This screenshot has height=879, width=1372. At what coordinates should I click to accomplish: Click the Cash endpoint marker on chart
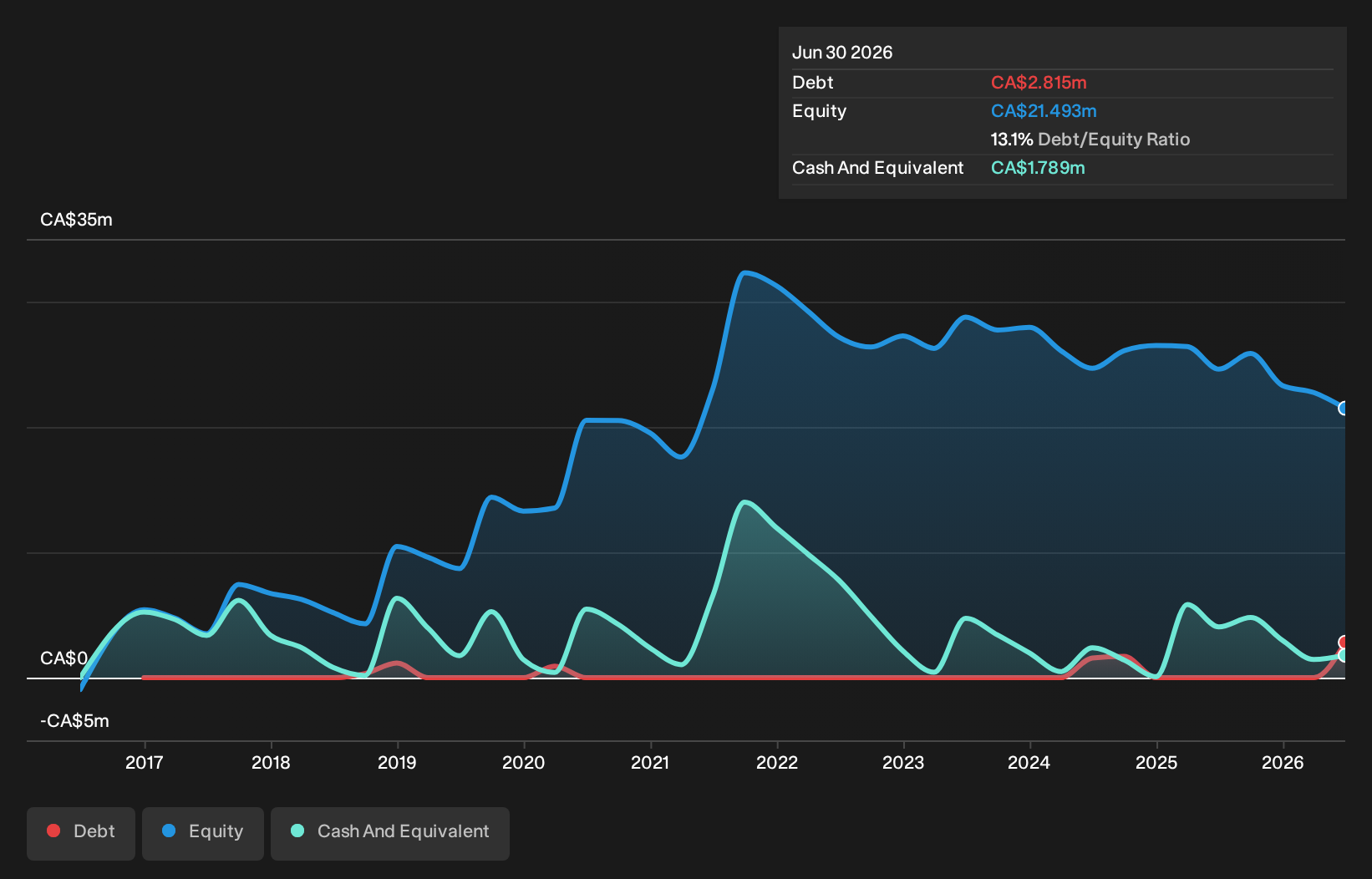click(x=1344, y=656)
